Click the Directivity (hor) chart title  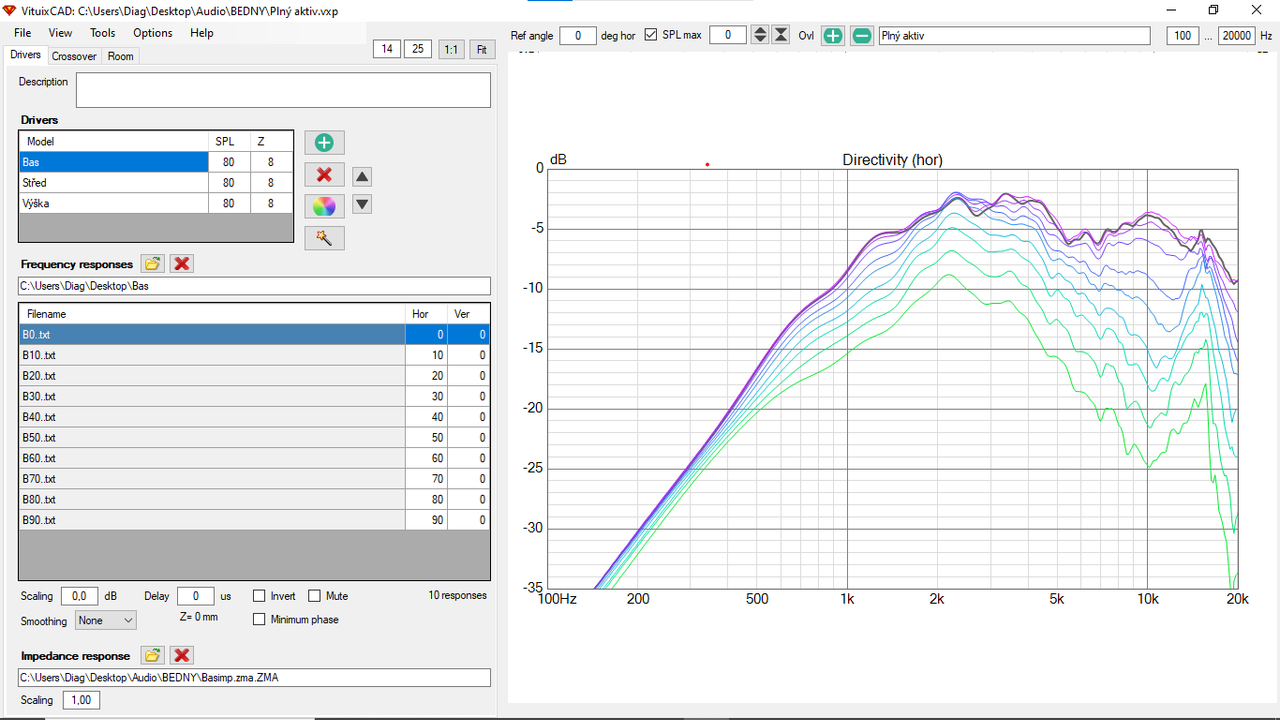(892, 160)
